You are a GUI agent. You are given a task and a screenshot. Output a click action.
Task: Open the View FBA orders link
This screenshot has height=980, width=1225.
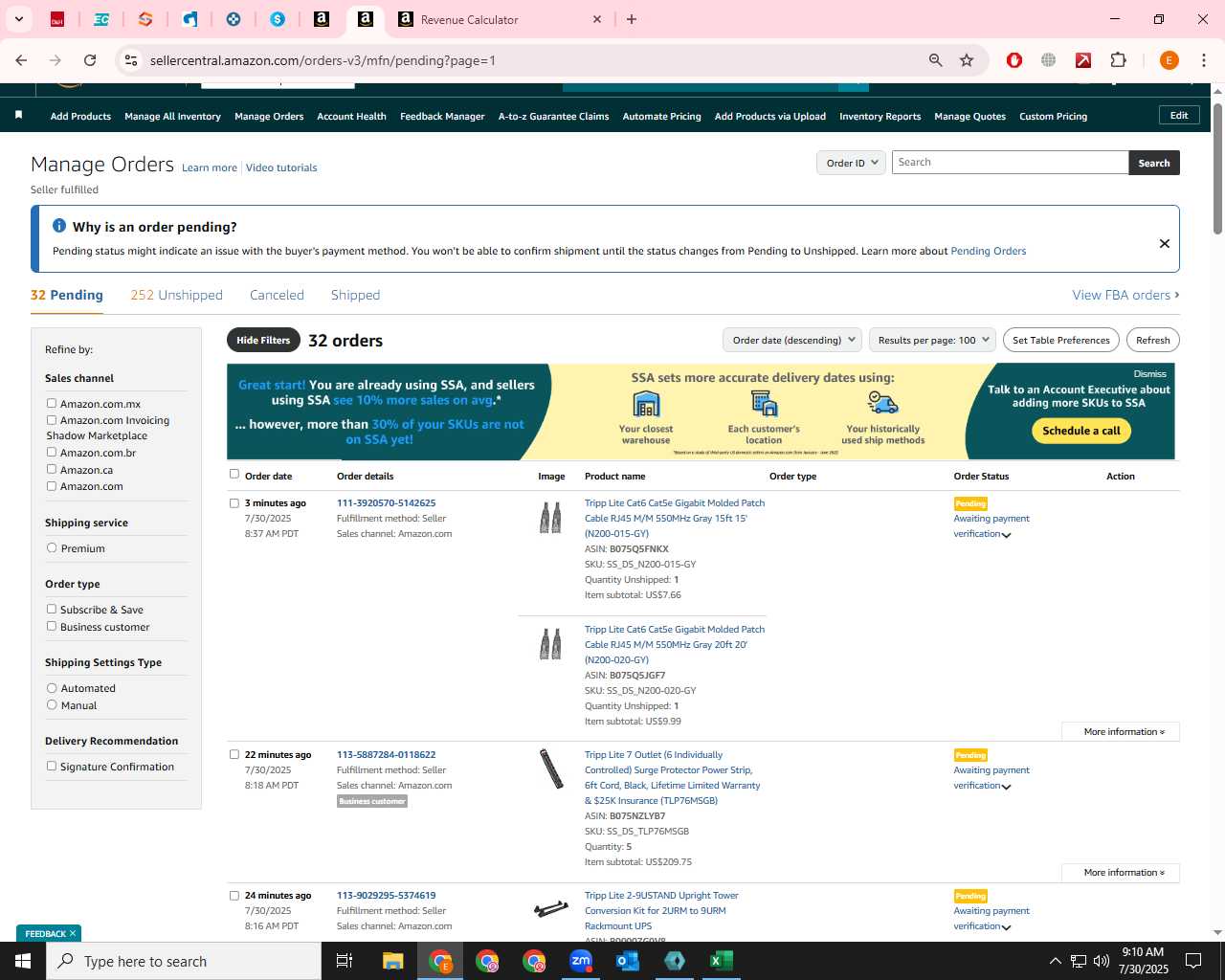pos(1125,295)
